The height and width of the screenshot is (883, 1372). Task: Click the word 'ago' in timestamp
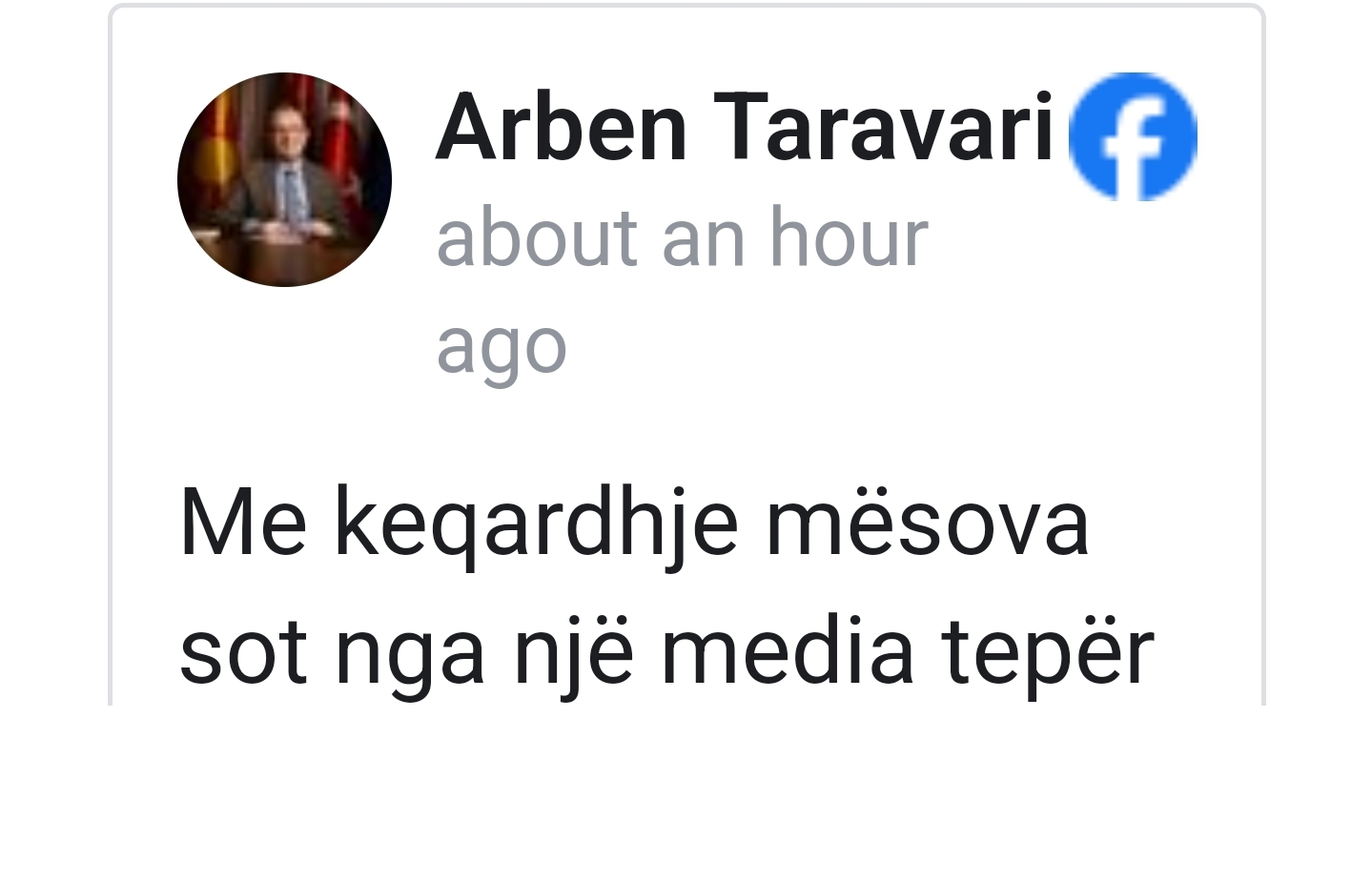click(x=502, y=347)
